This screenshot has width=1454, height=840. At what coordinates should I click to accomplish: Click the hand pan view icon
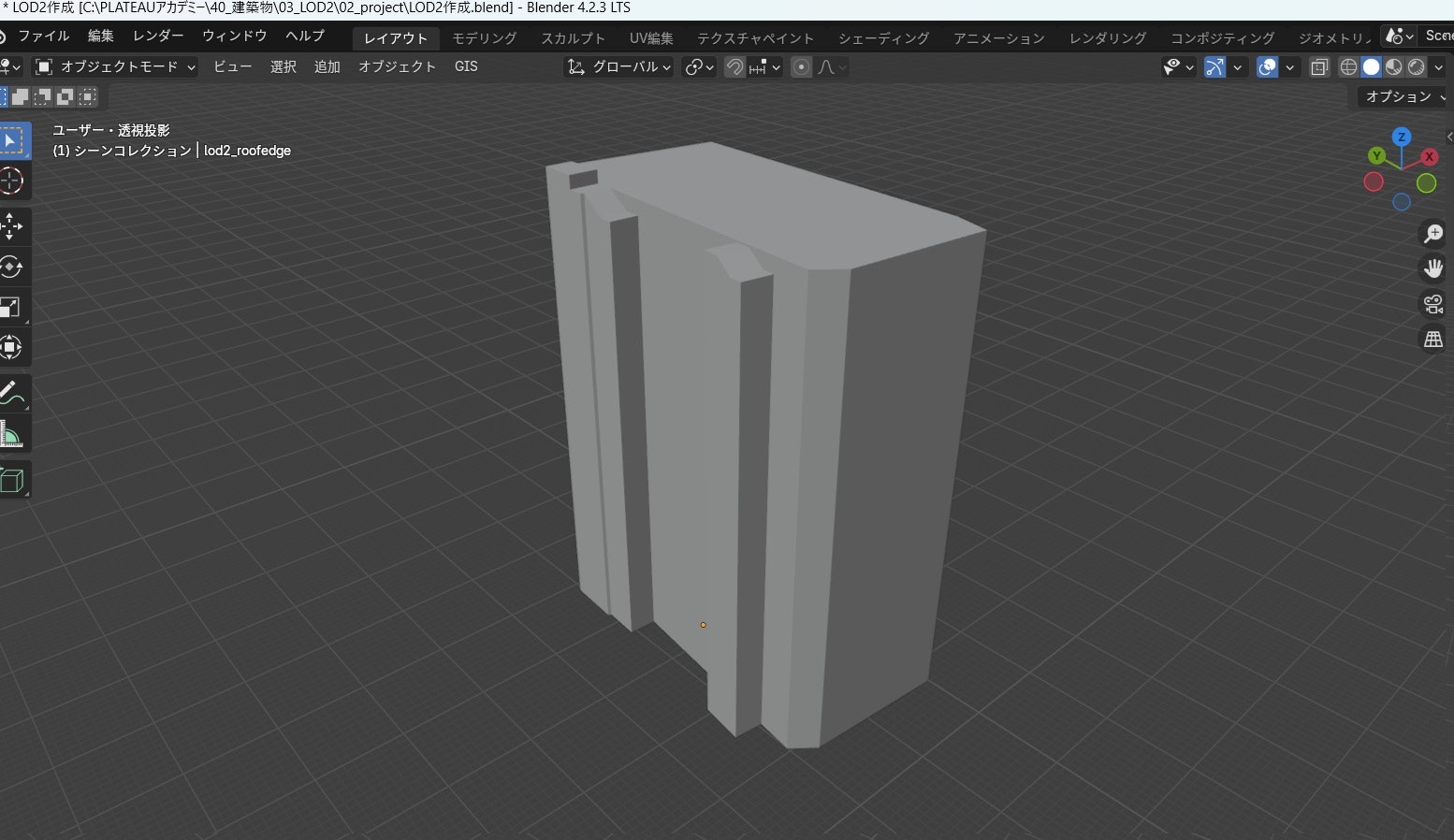[x=1432, y=268]
